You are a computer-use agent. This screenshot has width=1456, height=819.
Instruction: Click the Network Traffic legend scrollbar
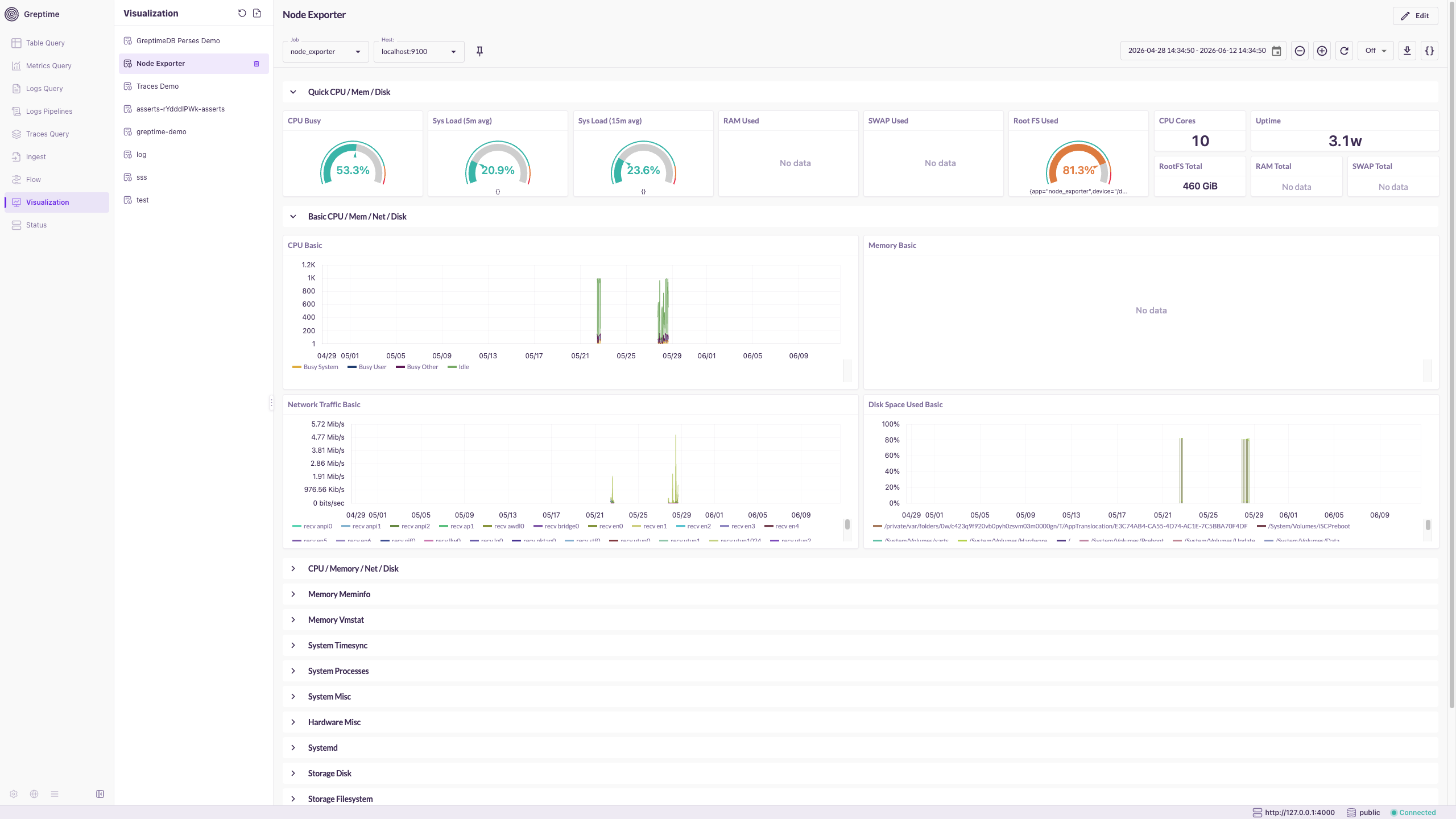pyautogui.click(x=847, y=524)
